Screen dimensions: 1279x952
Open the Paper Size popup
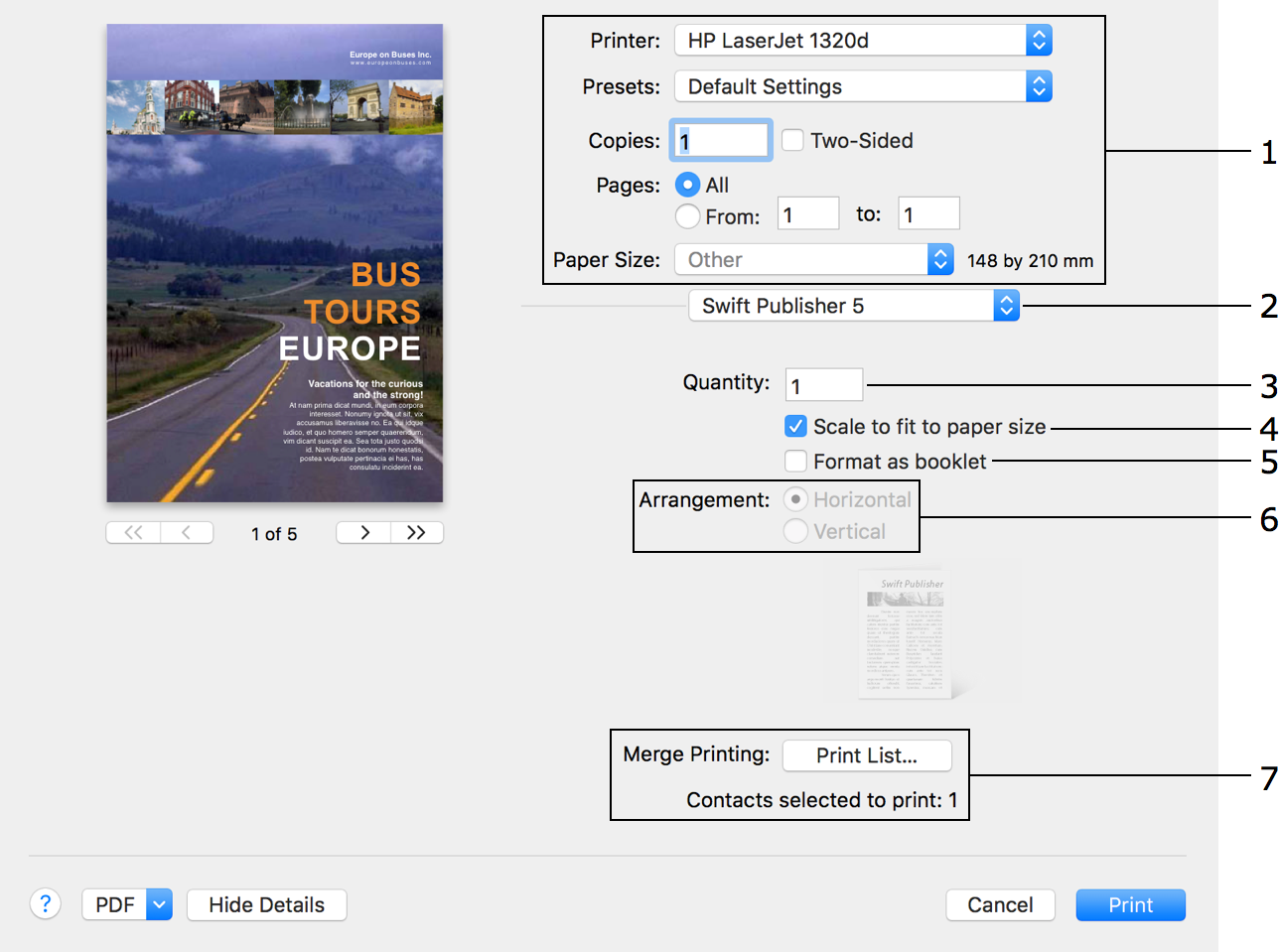point(814,260)
